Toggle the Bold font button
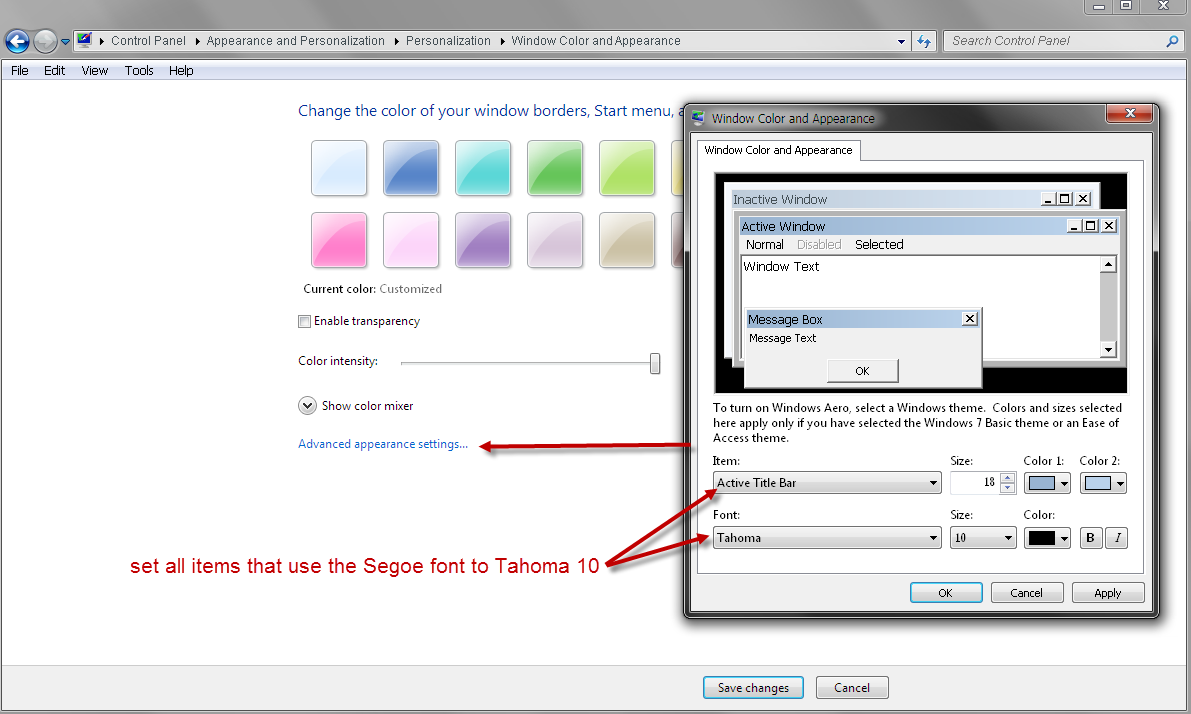Screen dimensions: 1191x714 [x=1091, y=538]
